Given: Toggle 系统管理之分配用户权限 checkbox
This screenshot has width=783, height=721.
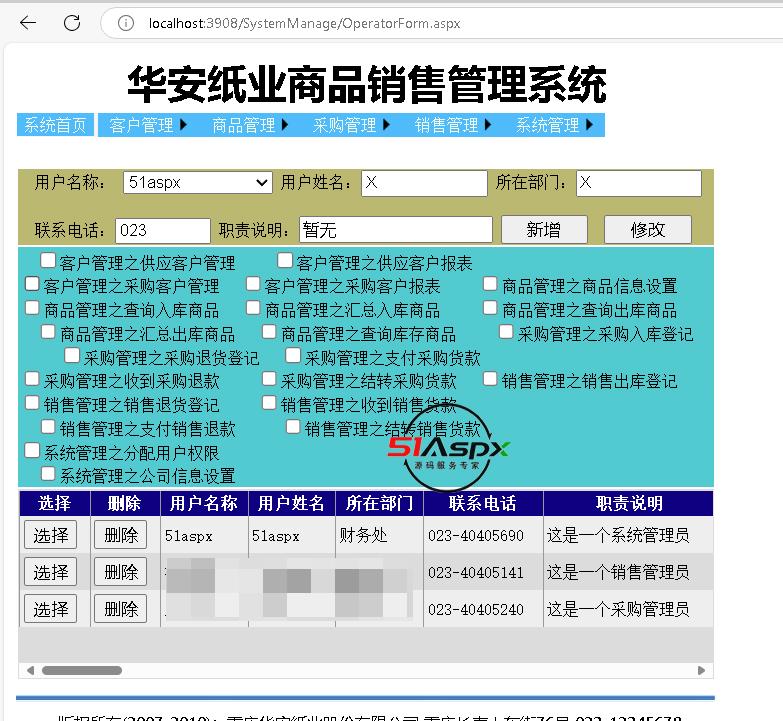Looking at the screenshot, I should [32, 452].
